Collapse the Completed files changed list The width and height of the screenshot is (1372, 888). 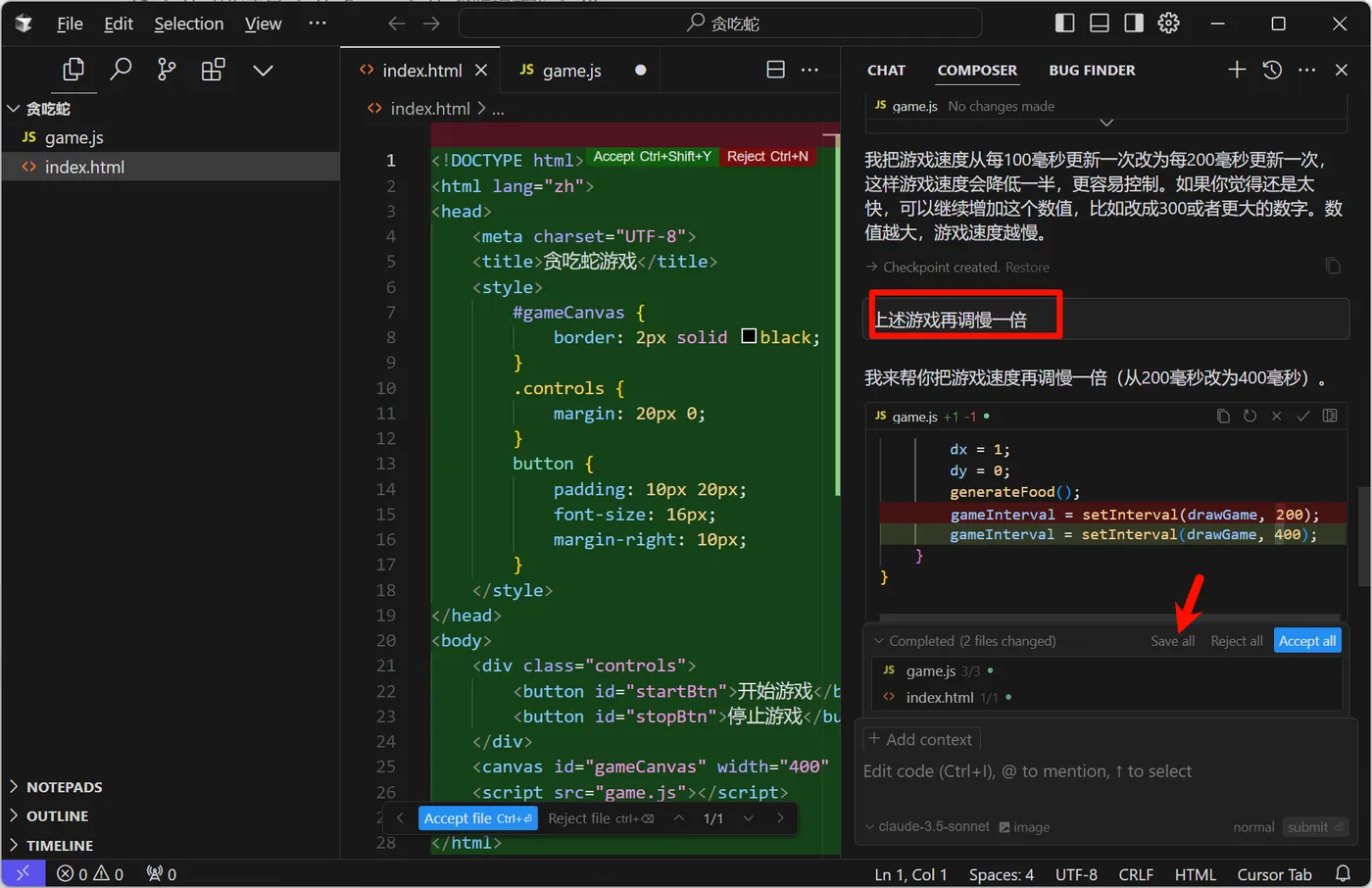tap(878, 640)
